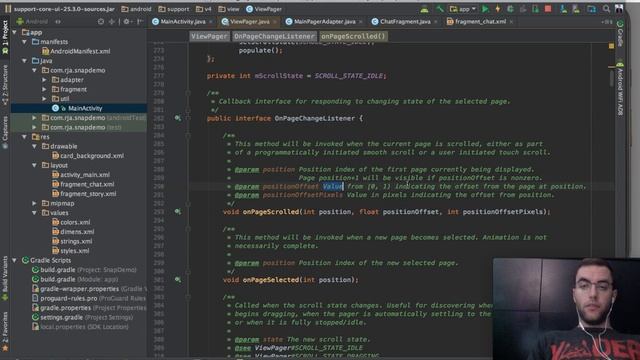Viewport: 640px width, 360px height.
Task: Open the Structure tool window tab
Action: pyautogui.click(x=5, y=85)
